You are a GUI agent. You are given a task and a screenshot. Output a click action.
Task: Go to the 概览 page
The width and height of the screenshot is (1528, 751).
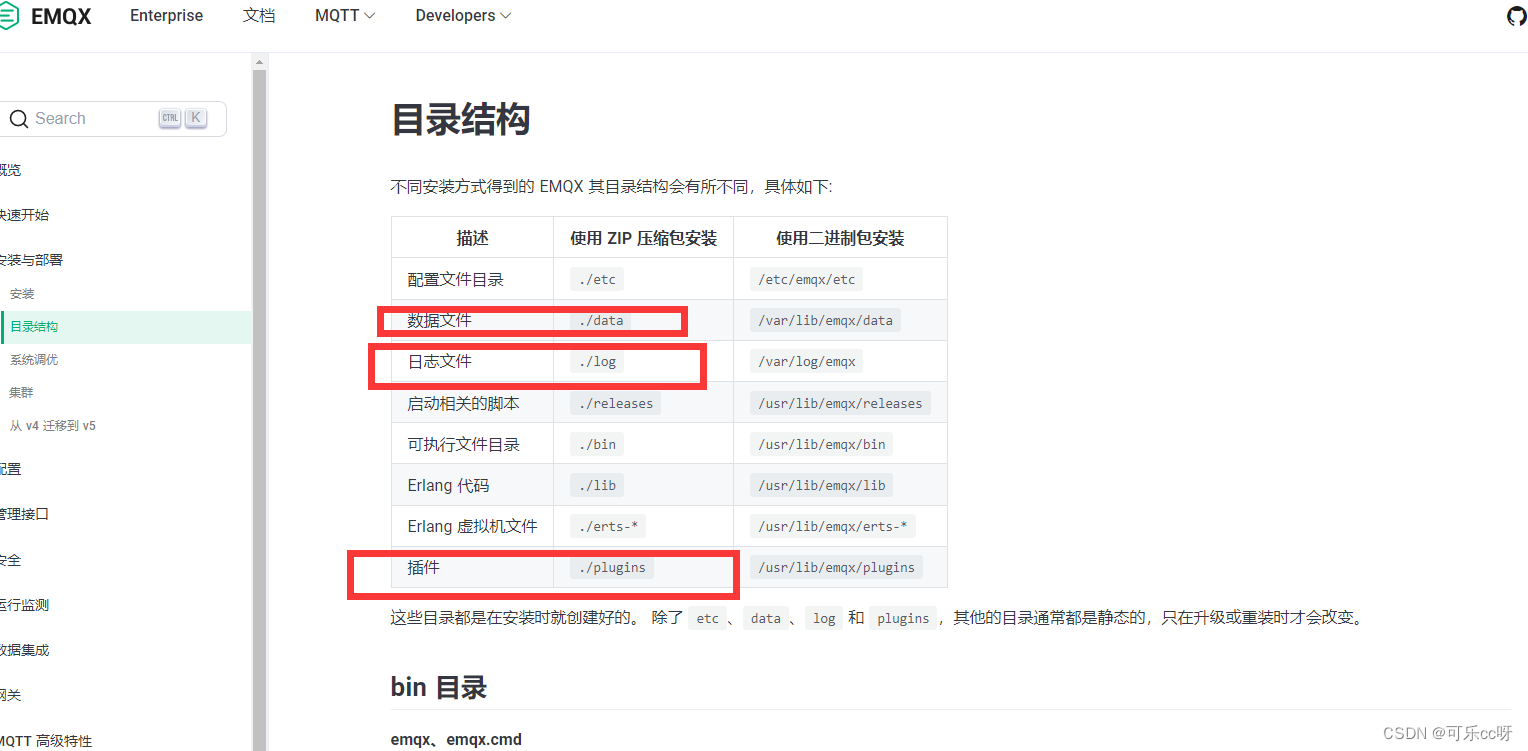10,169
